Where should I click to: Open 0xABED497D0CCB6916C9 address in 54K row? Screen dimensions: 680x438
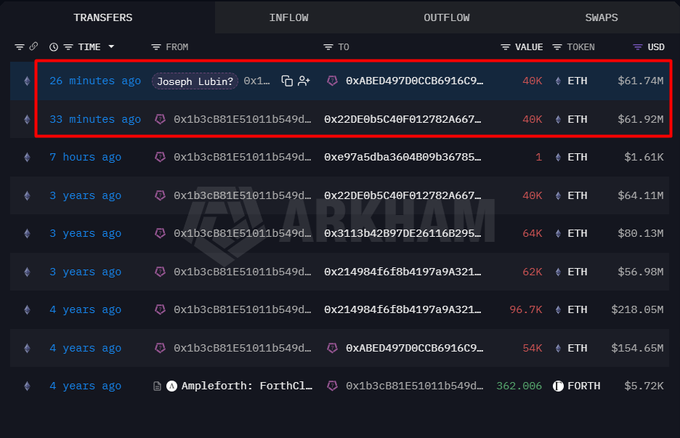(414, 348)
